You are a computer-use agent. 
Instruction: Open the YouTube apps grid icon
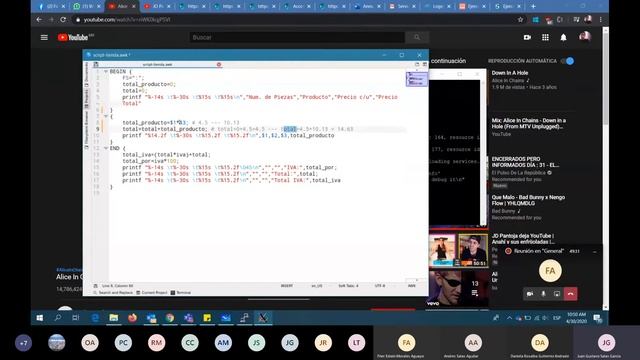[545, 38]
